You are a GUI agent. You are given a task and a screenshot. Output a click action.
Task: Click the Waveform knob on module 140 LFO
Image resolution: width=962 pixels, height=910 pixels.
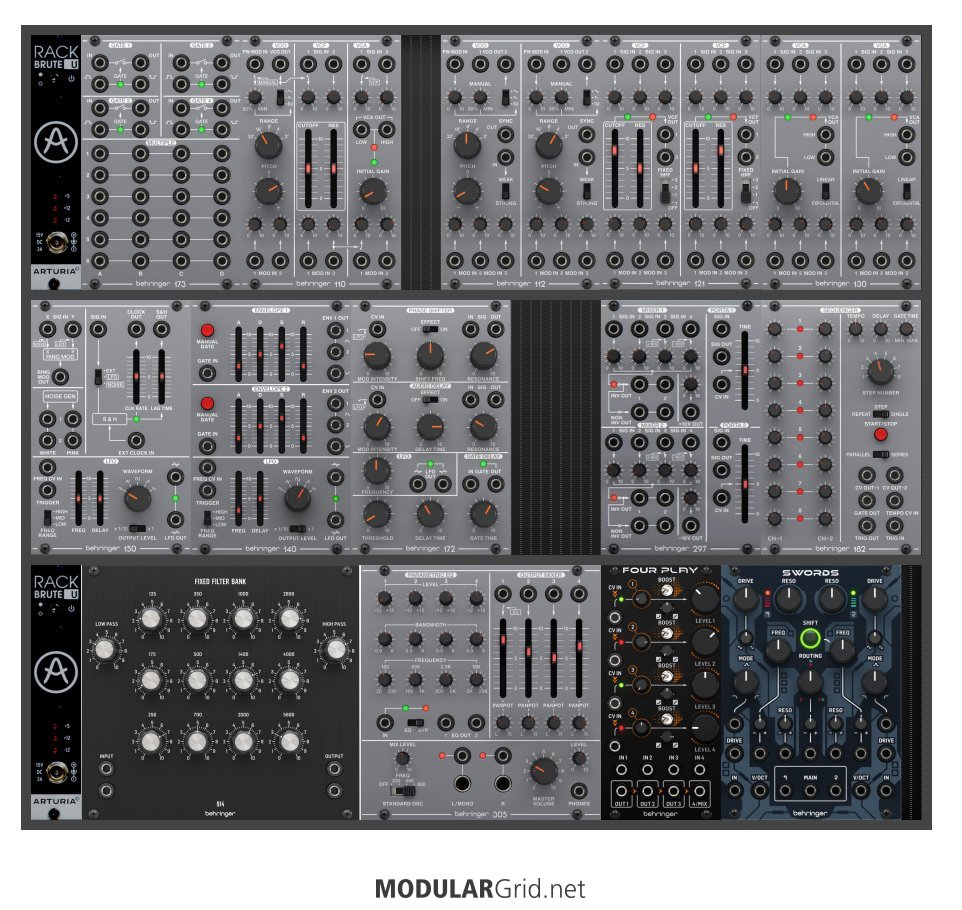(298, 498)
